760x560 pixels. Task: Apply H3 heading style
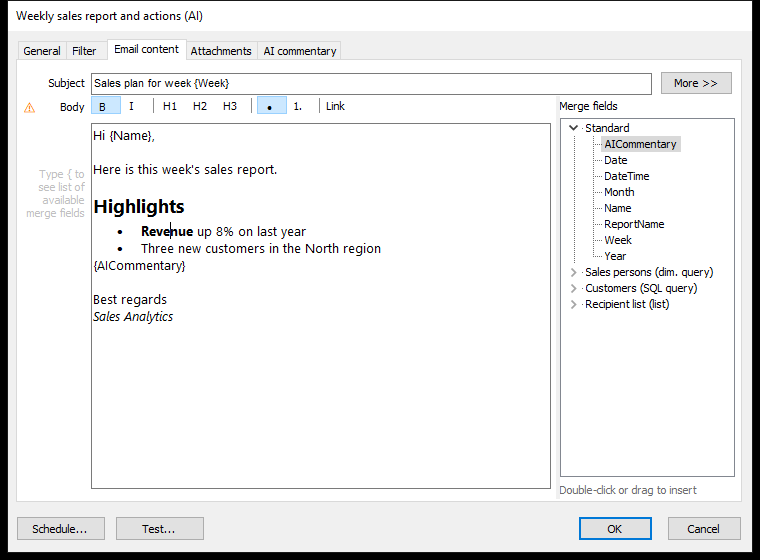pos(230,106)
